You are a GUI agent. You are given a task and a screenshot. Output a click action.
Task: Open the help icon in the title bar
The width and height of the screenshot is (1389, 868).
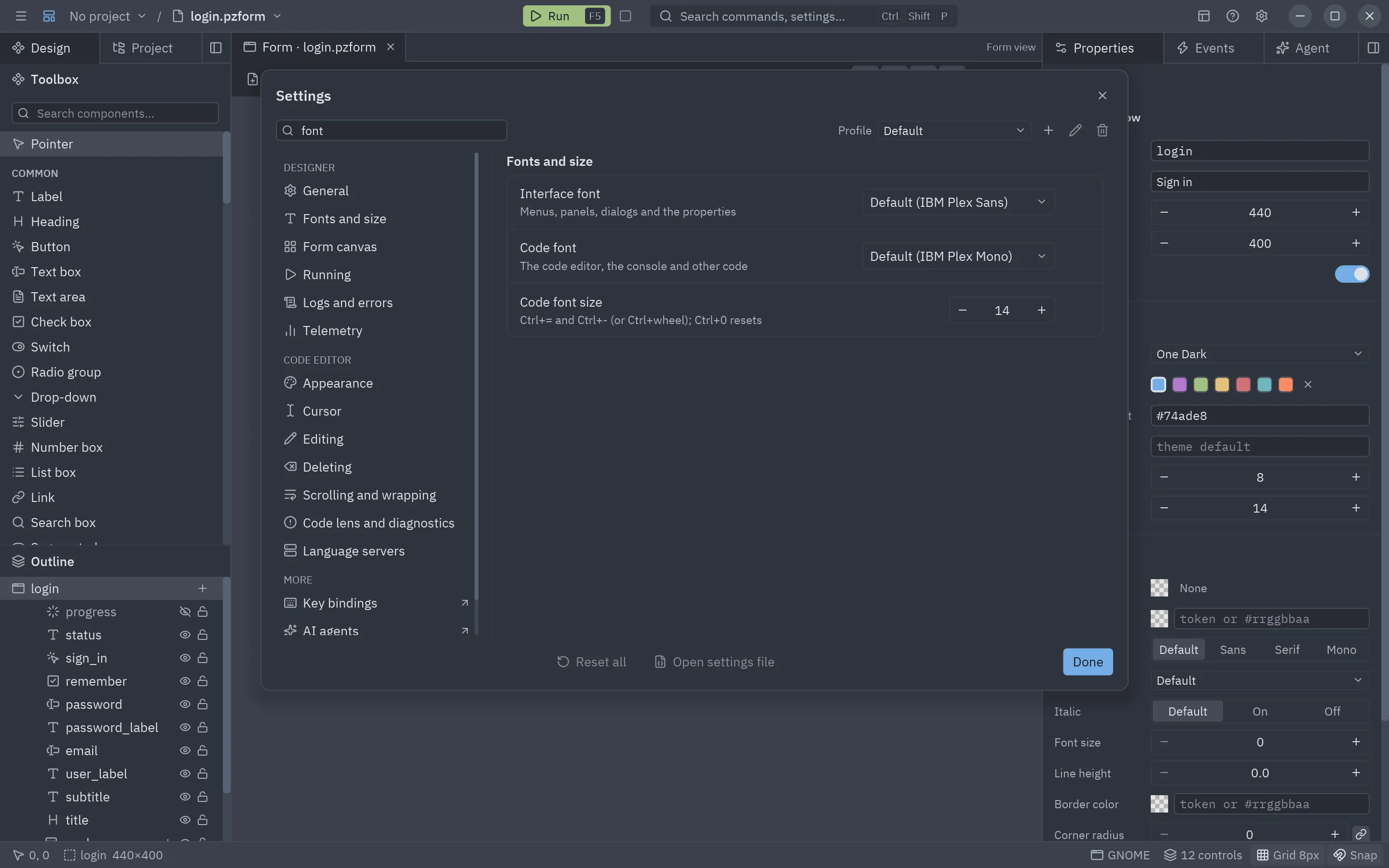tap(1232, 16)
